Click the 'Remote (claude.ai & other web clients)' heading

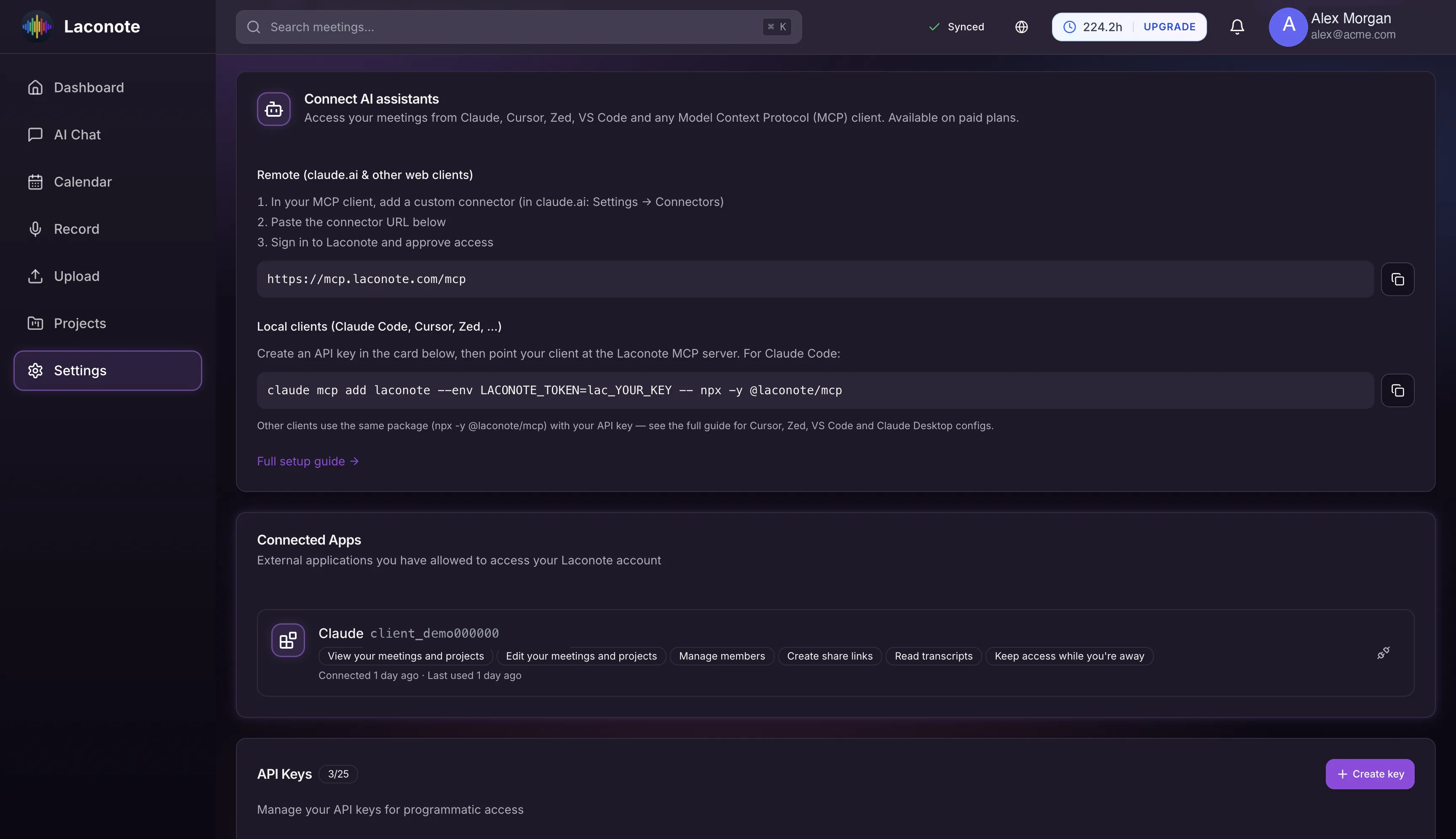(x=365, y=175)
